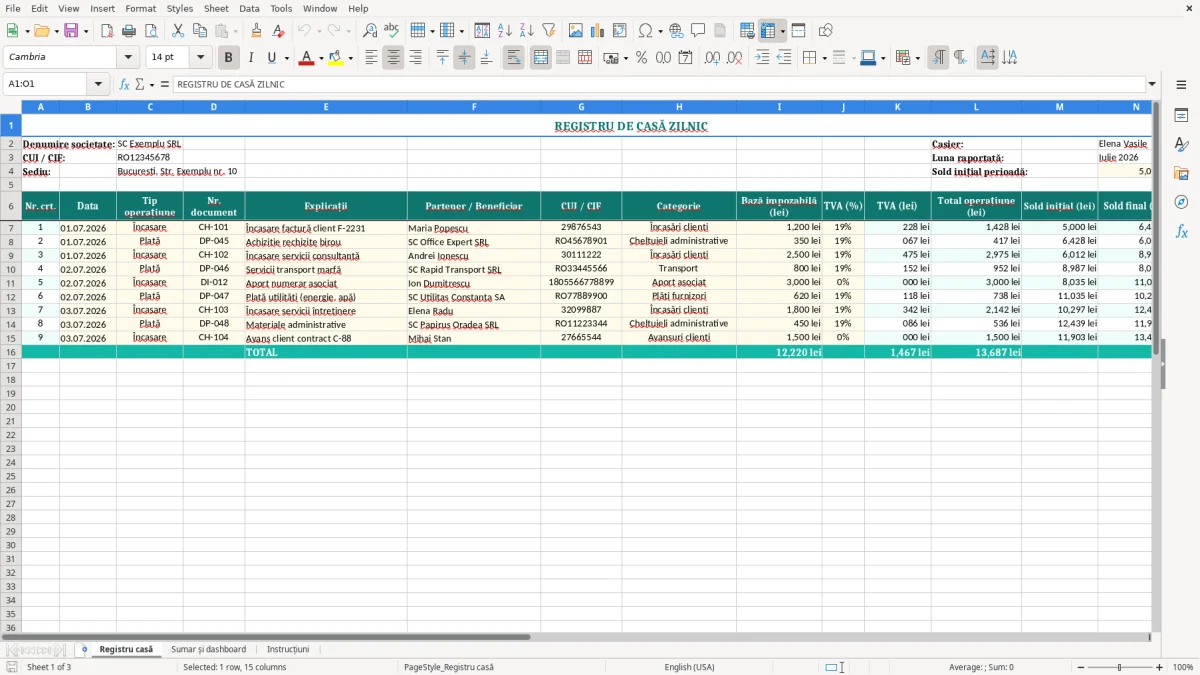This screenshot has width=1200, height=675.
Task: Open sidebar Functions fx icon
Action: 1181,231
